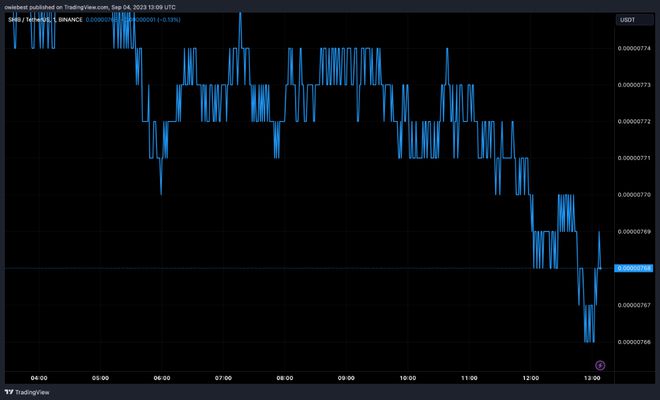Viewport: 660px width, 400px height.
Task: Click the 10:00 time axis label
Action: 407,378
